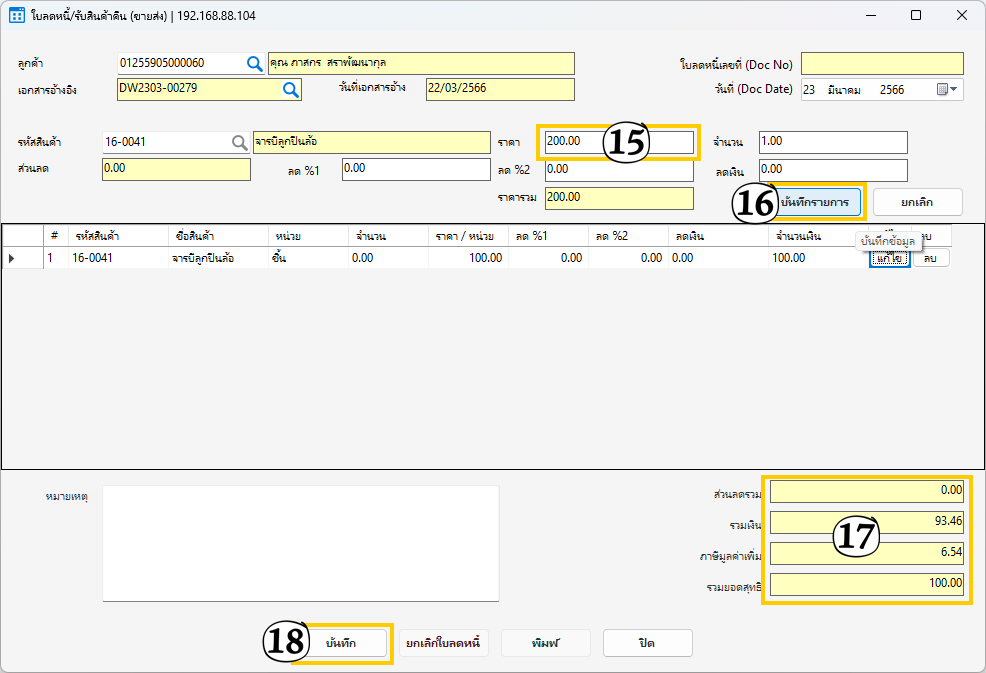Image resolution: width=986 pixels, height=673 pixels.
Task: Click the search magnifier beside customer code 01255905000060
Action: click(x=254, y=64)
